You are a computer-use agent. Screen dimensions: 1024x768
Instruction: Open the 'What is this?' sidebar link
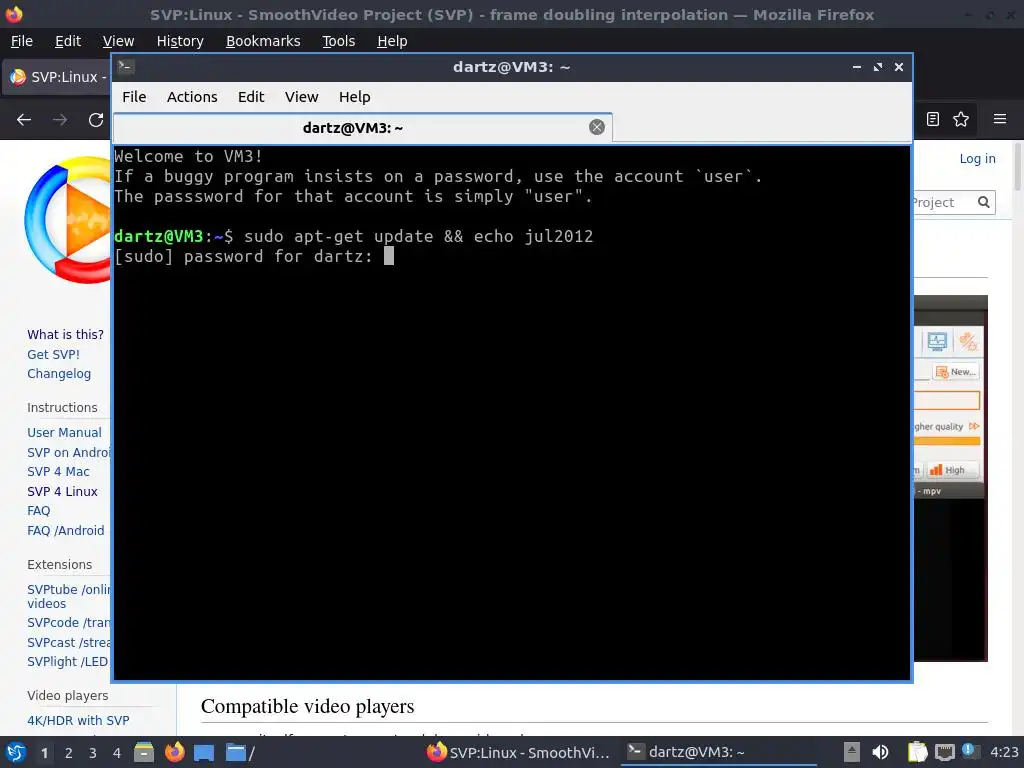coord(65,334)
